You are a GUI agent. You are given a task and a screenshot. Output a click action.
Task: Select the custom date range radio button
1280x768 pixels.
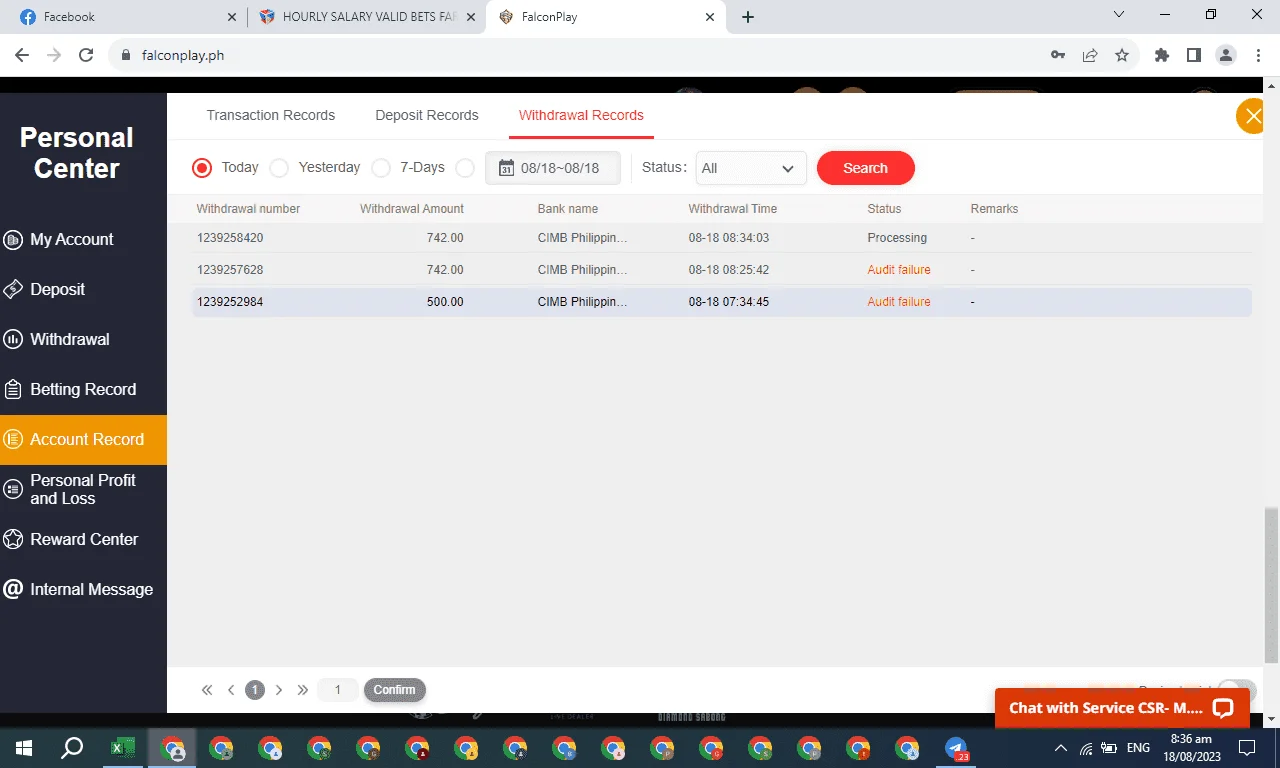coord(464,168)
